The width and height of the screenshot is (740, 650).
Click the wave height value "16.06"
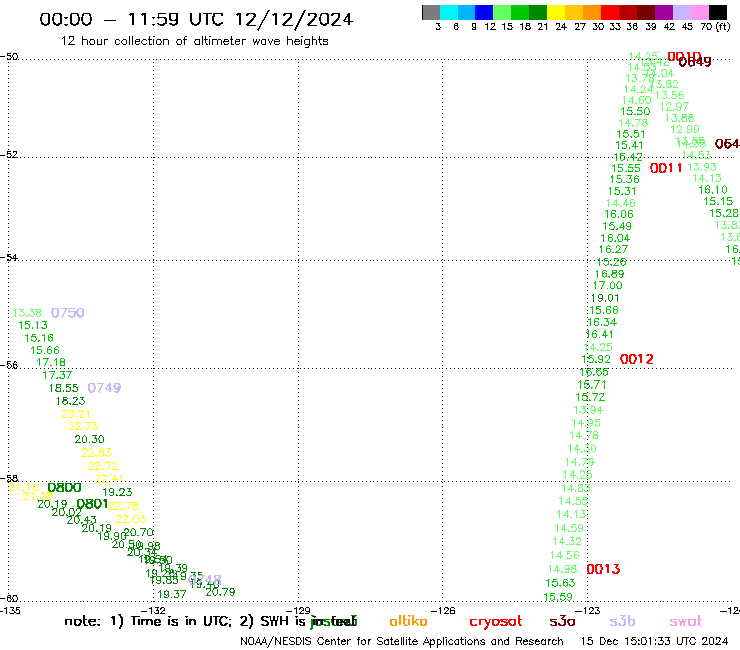[619, 214]
